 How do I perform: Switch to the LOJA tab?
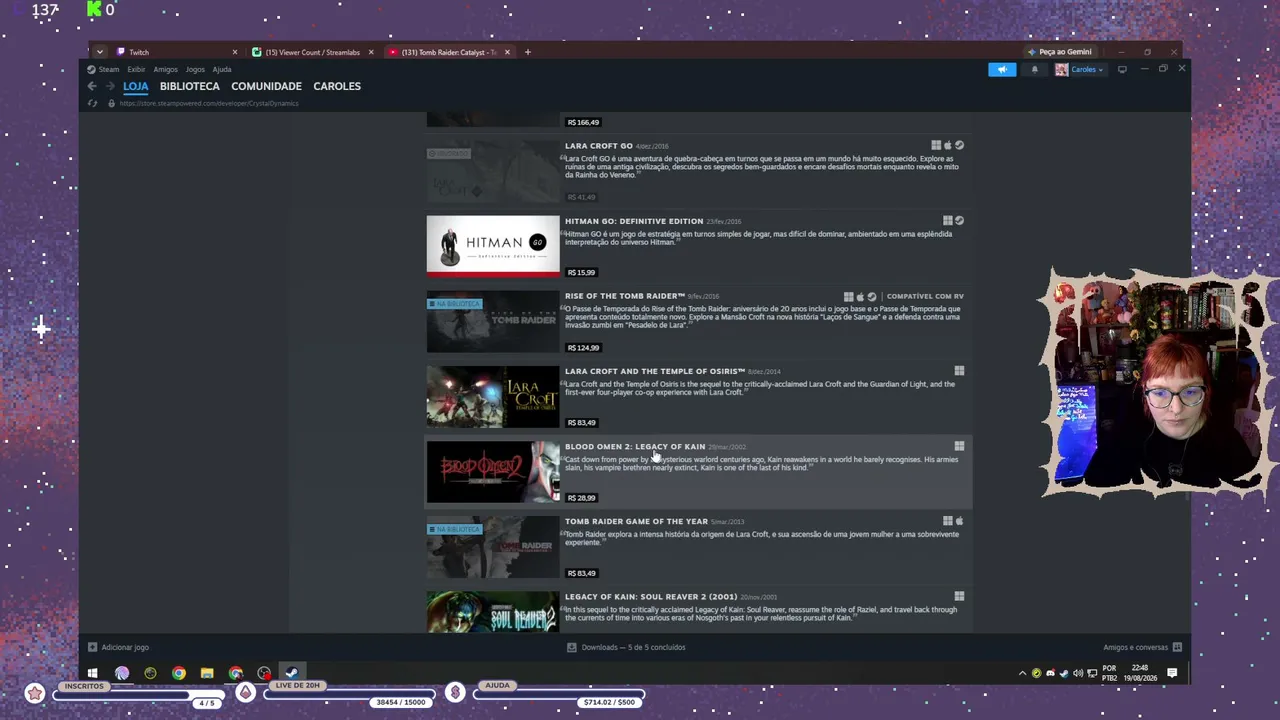pos(136,86)
